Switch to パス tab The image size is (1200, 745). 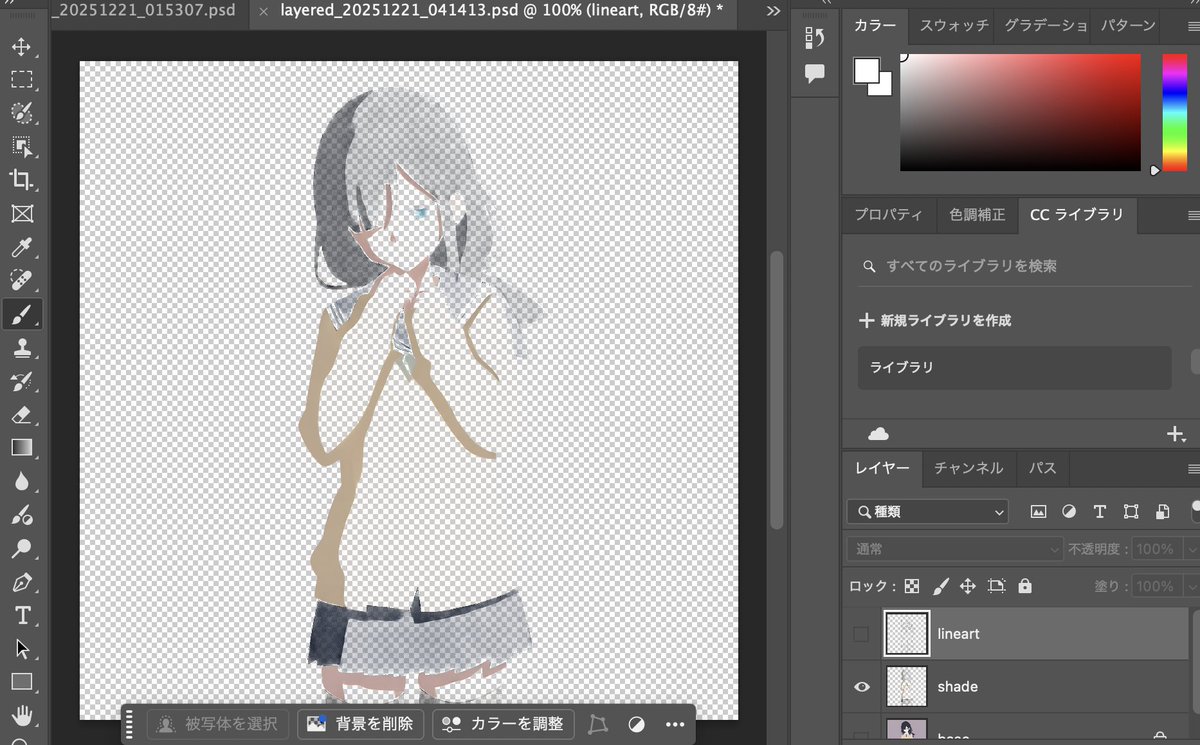click(1042, 468)
